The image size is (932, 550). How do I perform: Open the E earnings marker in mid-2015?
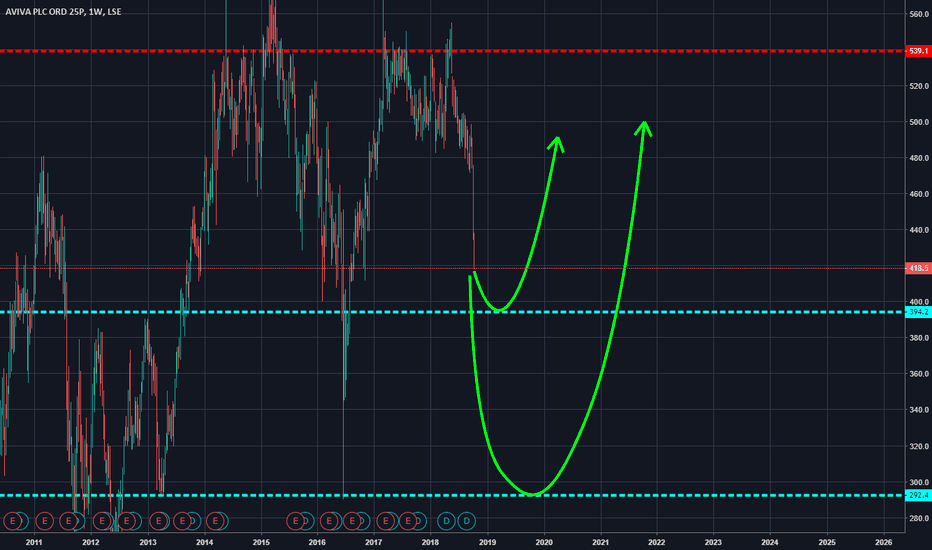295,521
